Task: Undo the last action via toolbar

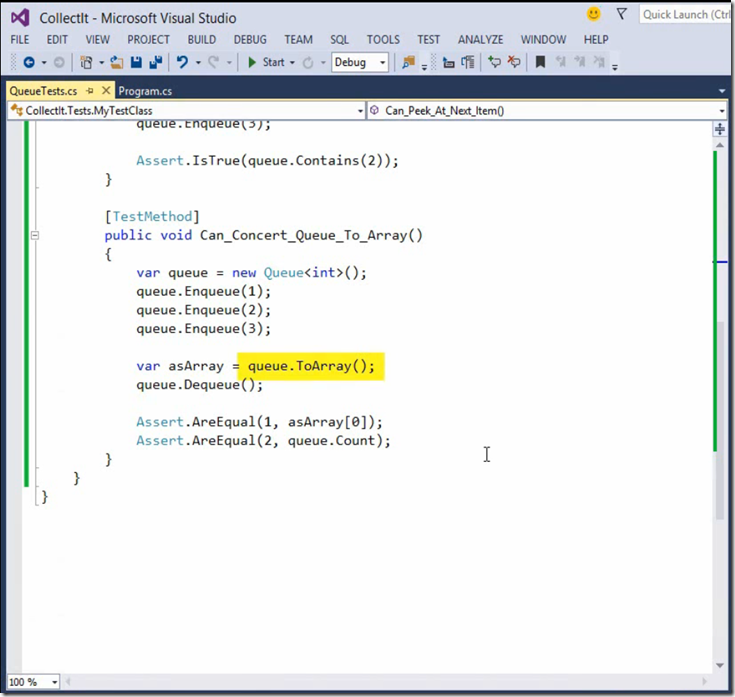Action: [182, 62]
